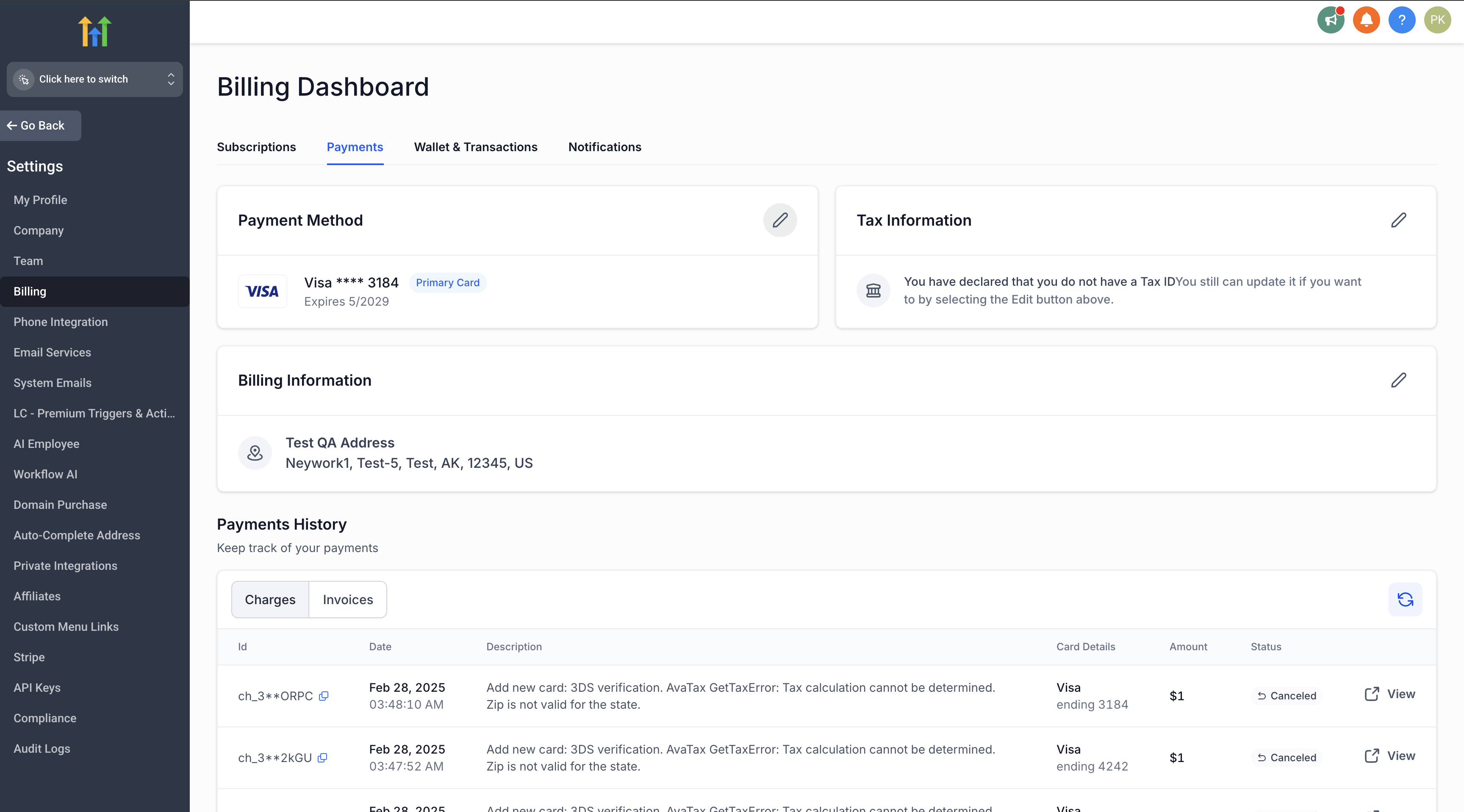
Task: Refresh the payments history table
Action: 1405,599
